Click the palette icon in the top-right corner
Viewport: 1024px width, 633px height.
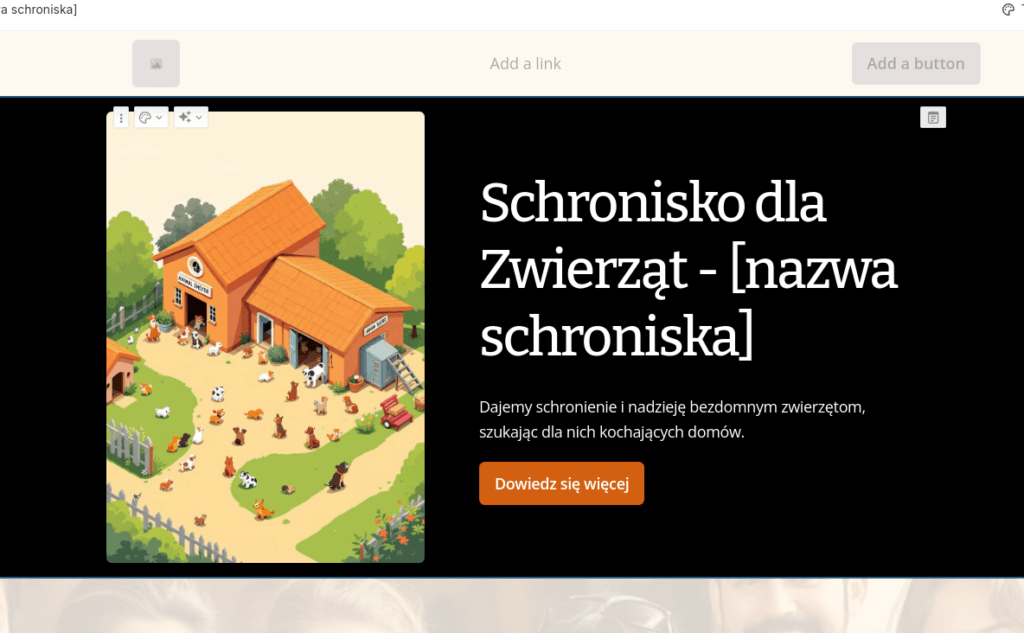[x=1008, y=9]
